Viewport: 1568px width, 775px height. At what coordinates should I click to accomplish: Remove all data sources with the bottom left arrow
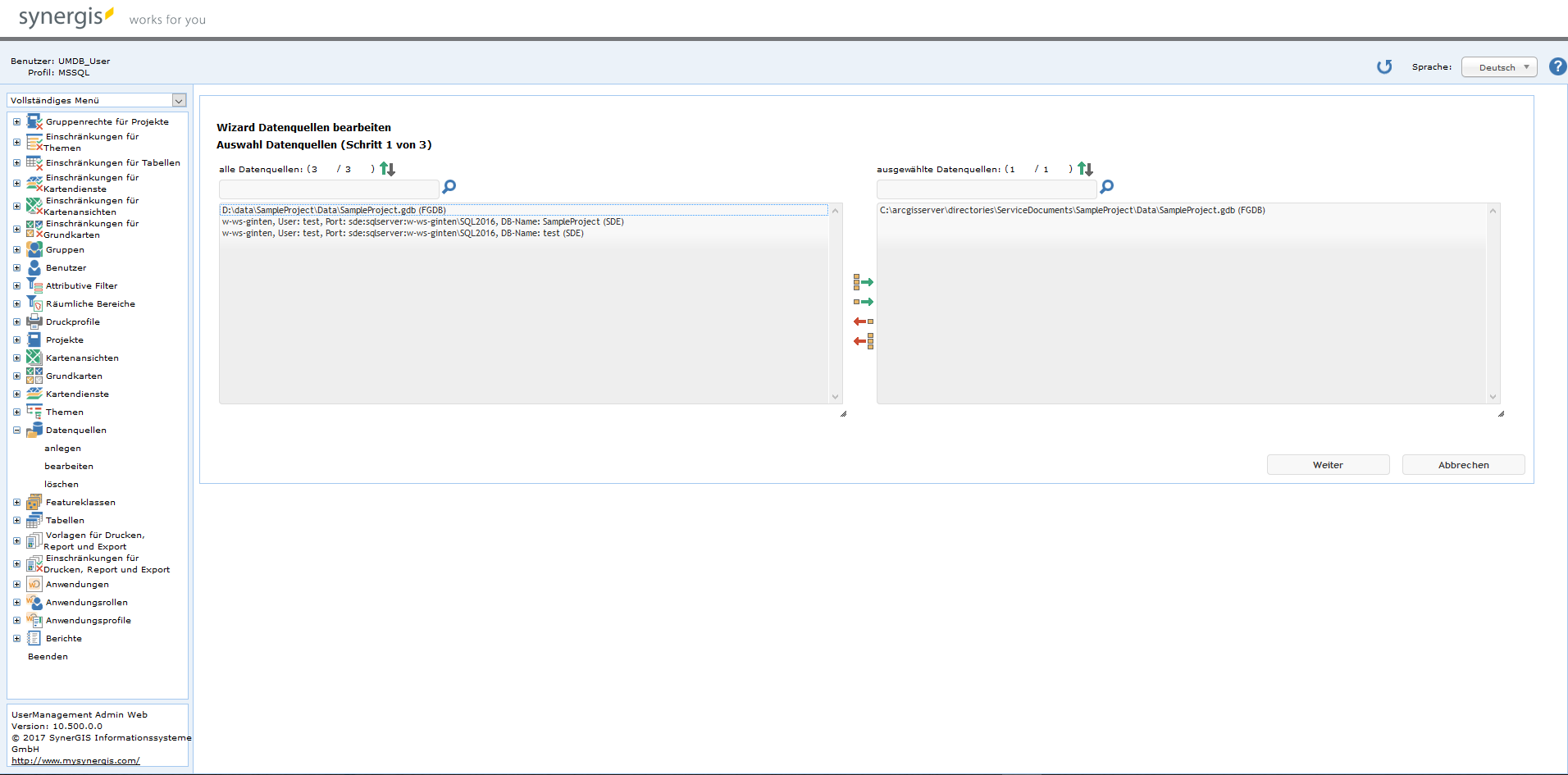click(863, 341)
